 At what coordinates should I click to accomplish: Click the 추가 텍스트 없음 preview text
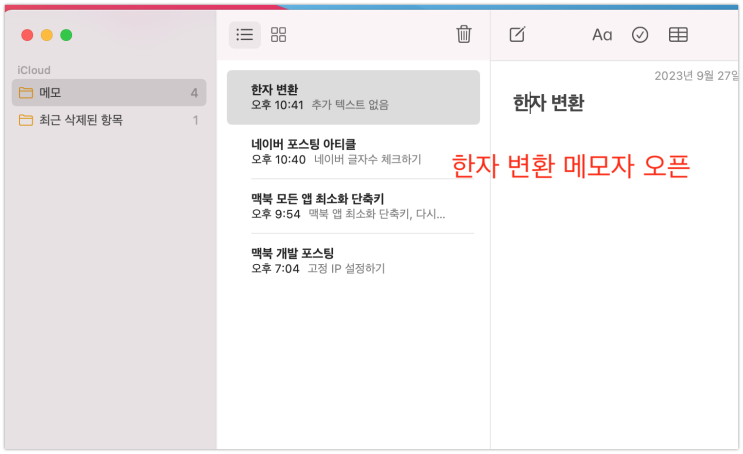(350, 105)
